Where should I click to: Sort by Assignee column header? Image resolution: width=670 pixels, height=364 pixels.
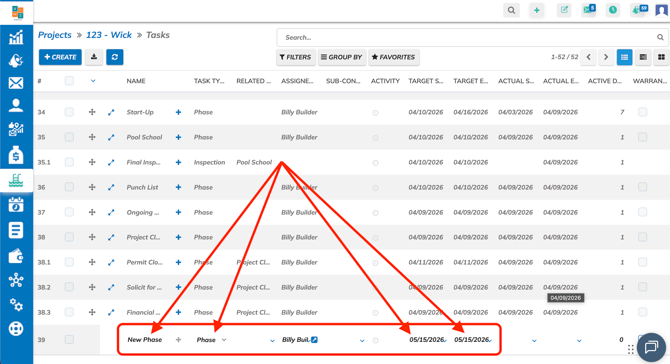point(297,81)
